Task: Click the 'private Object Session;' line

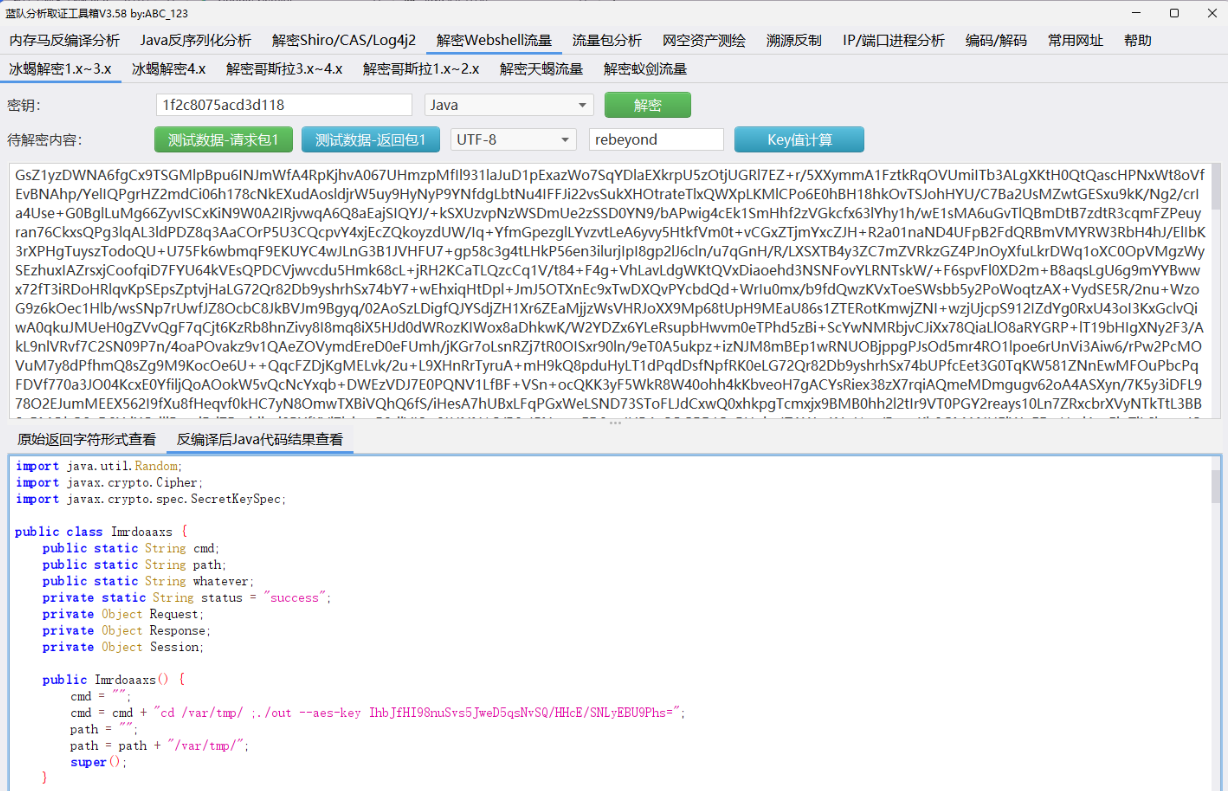Action: click(x=123, y=647)
